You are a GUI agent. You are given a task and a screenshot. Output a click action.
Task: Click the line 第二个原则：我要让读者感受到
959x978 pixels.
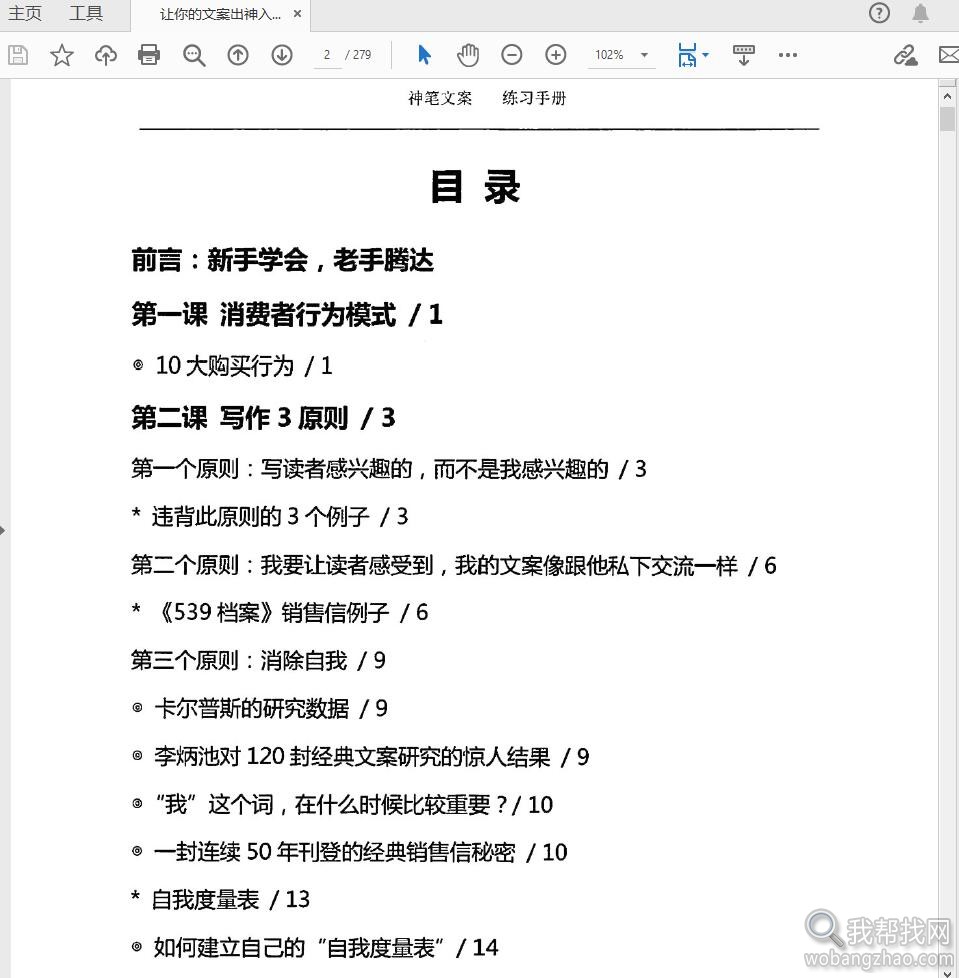click(x=454, y=565)
